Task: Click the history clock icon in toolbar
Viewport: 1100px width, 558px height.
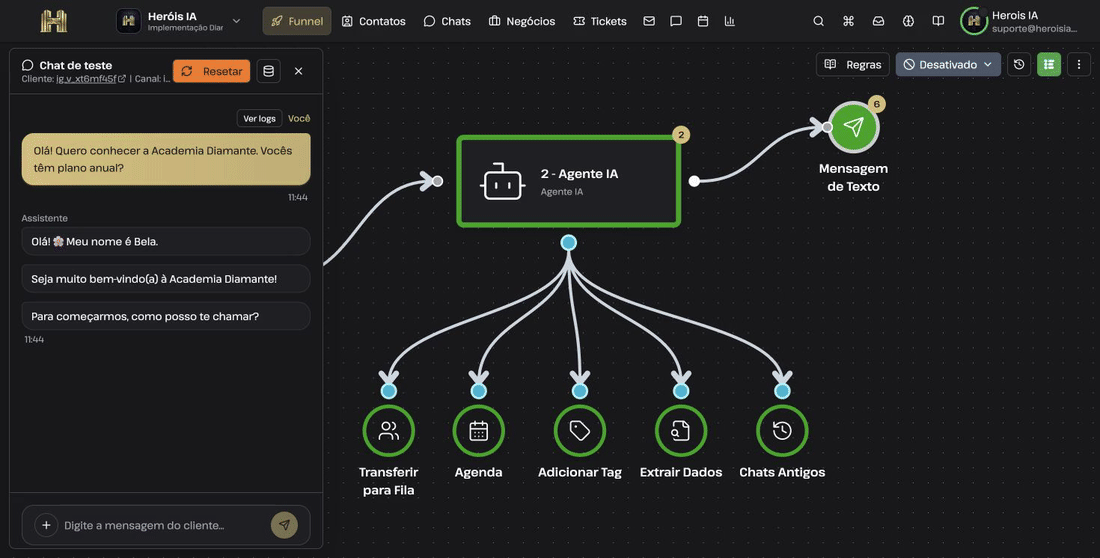Action: [1019, 65]
